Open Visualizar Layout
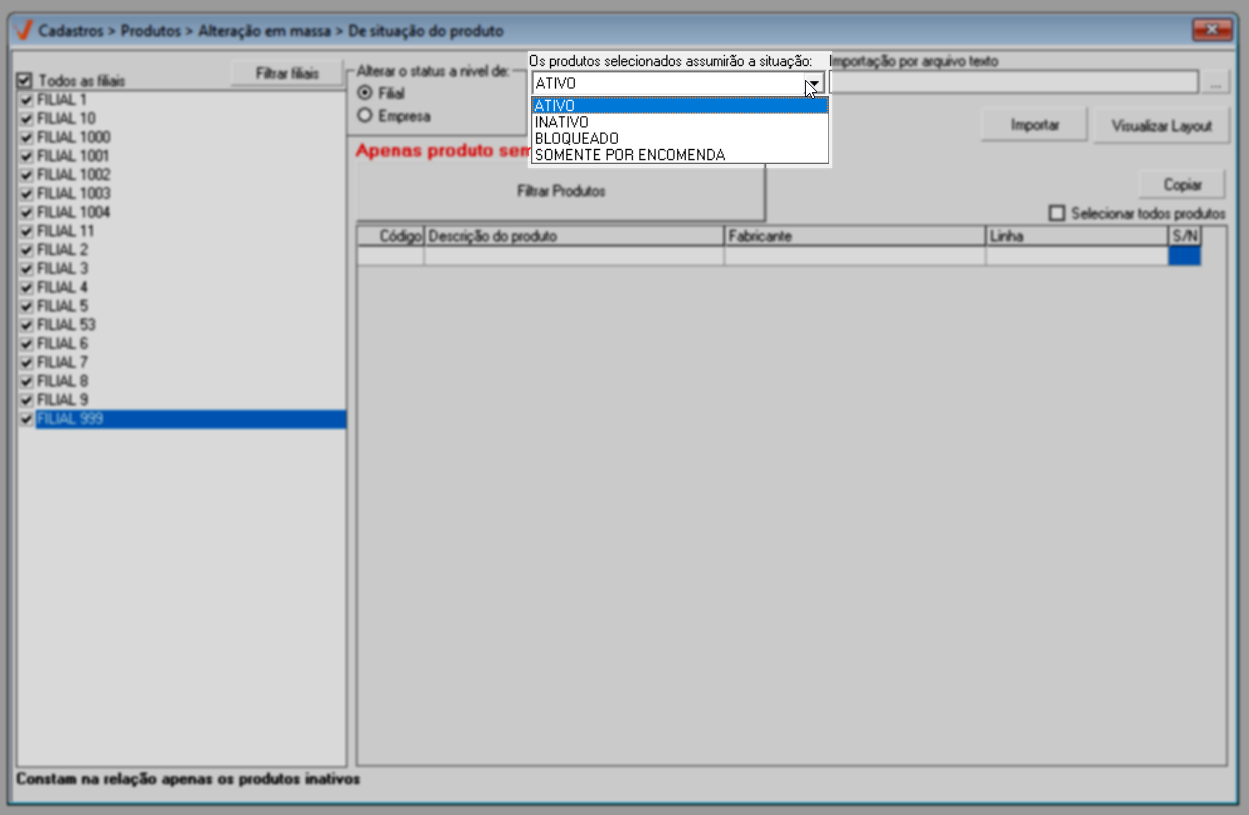 [x=1161, y=126]
